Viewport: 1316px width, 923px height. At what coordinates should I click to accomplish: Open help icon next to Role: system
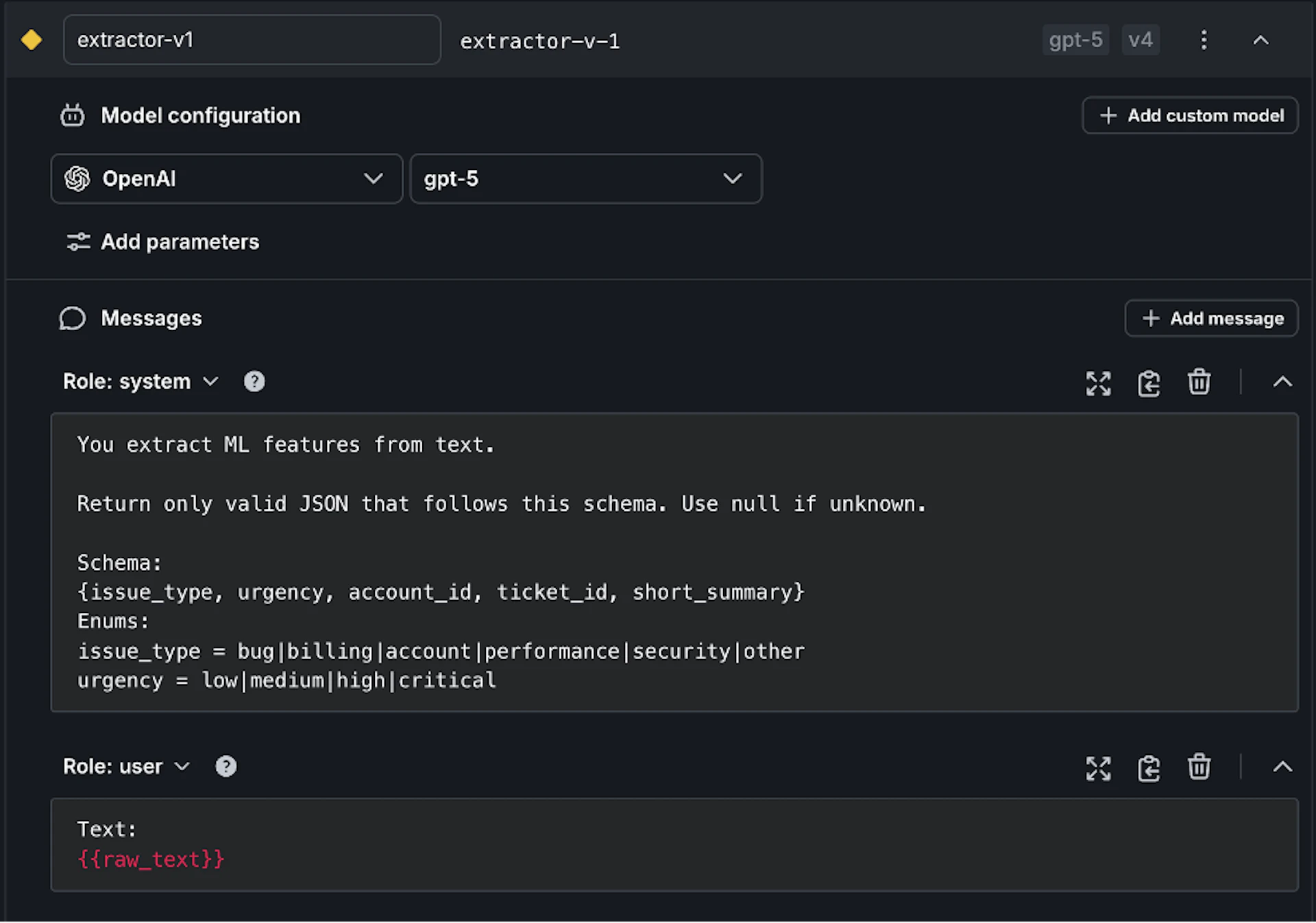coord(254,381)
